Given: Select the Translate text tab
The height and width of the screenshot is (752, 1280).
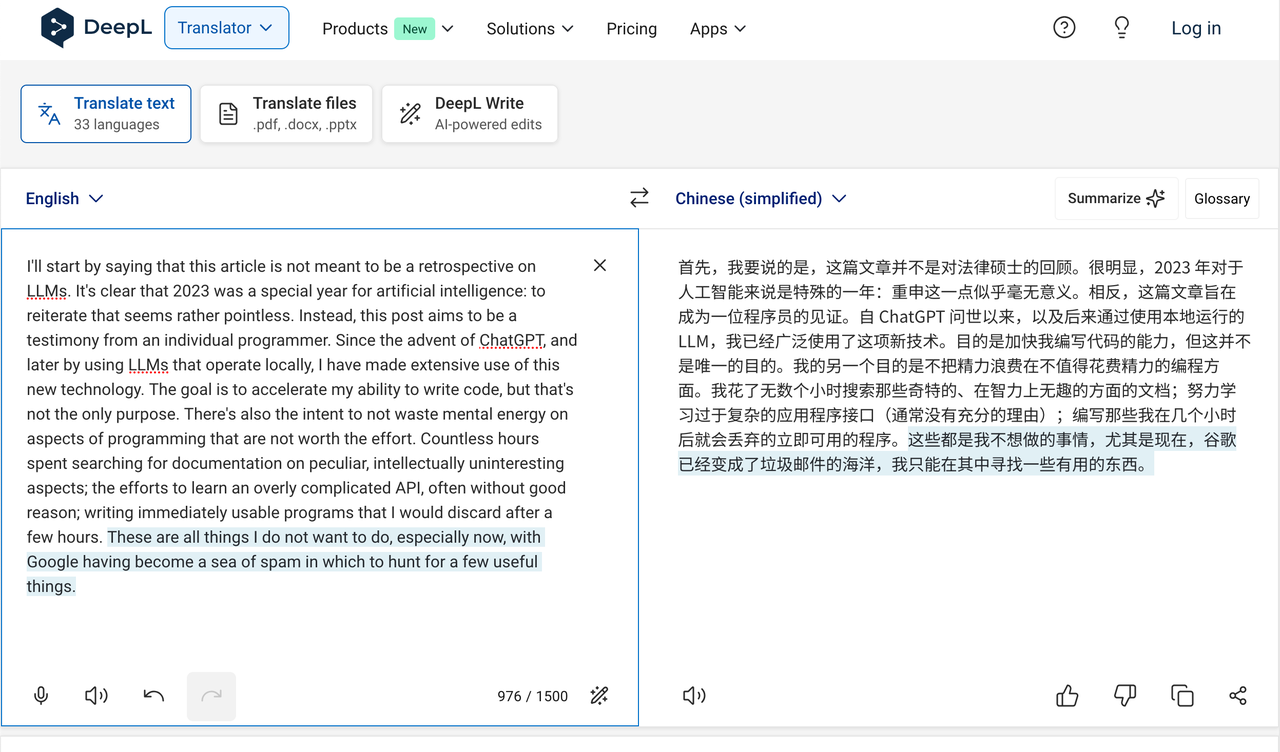Looking at the screenshot, I should pos(106,114).
